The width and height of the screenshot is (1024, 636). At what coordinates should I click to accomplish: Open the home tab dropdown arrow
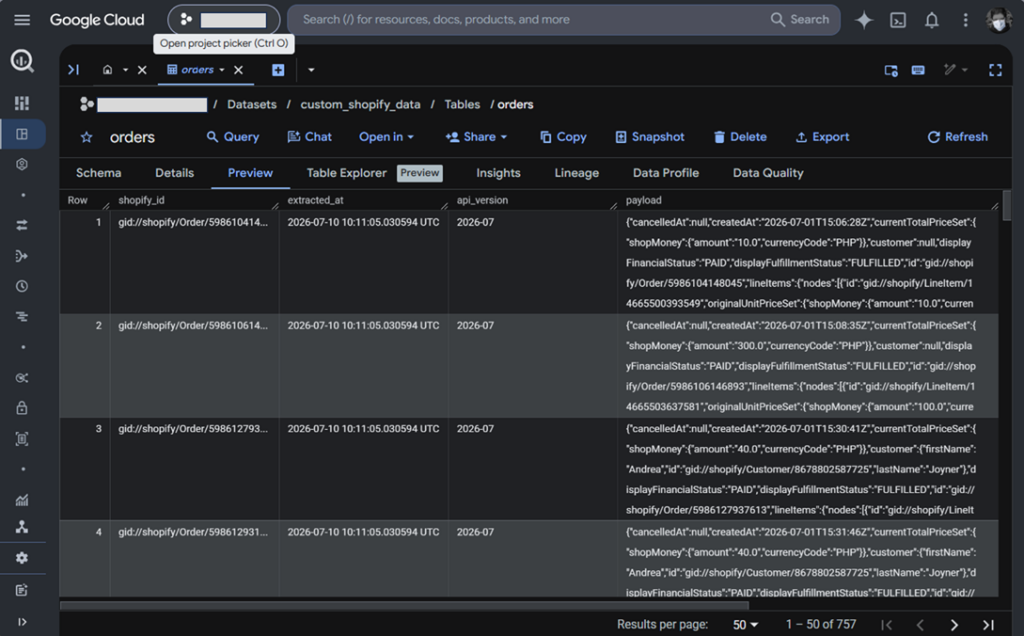[125, 70]
